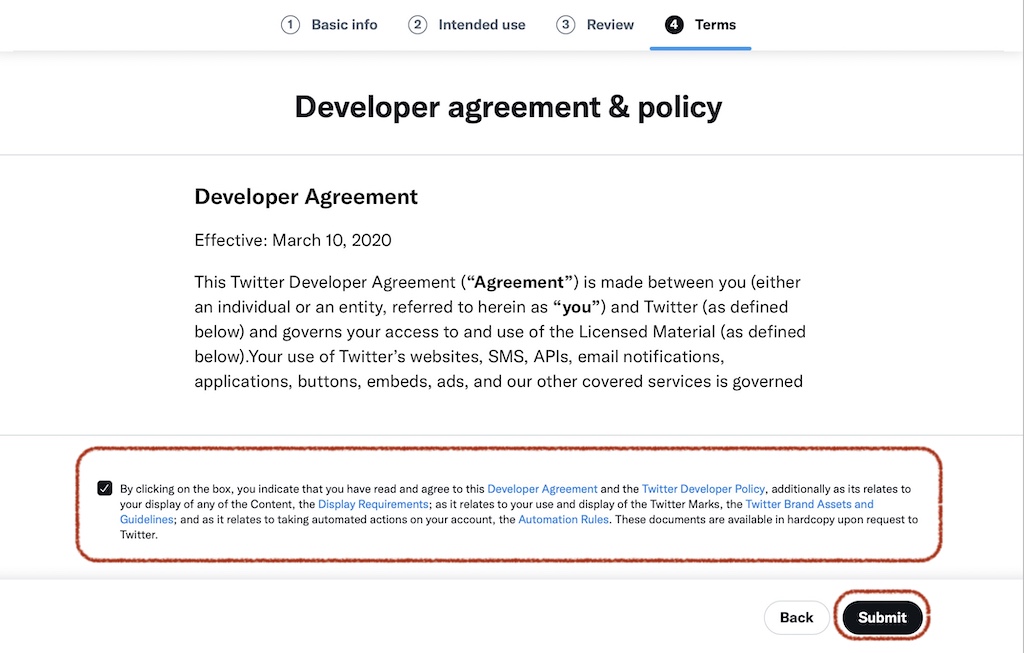Open the Developer Agreement link

click(542, 489)
